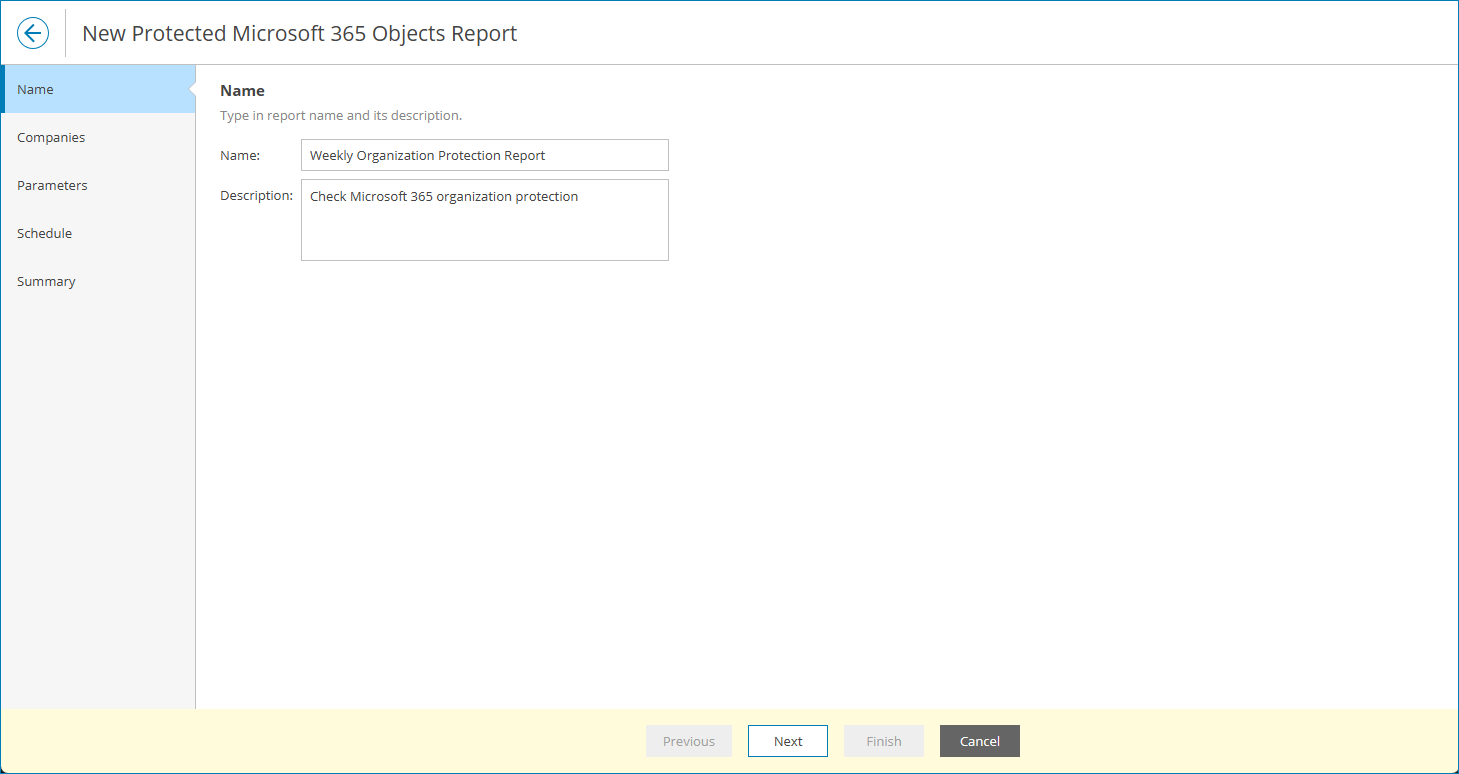
Task: Click the wizard title 'New Protected Microsoft 365 Objects Report'
Action: [x=299, y=33]
